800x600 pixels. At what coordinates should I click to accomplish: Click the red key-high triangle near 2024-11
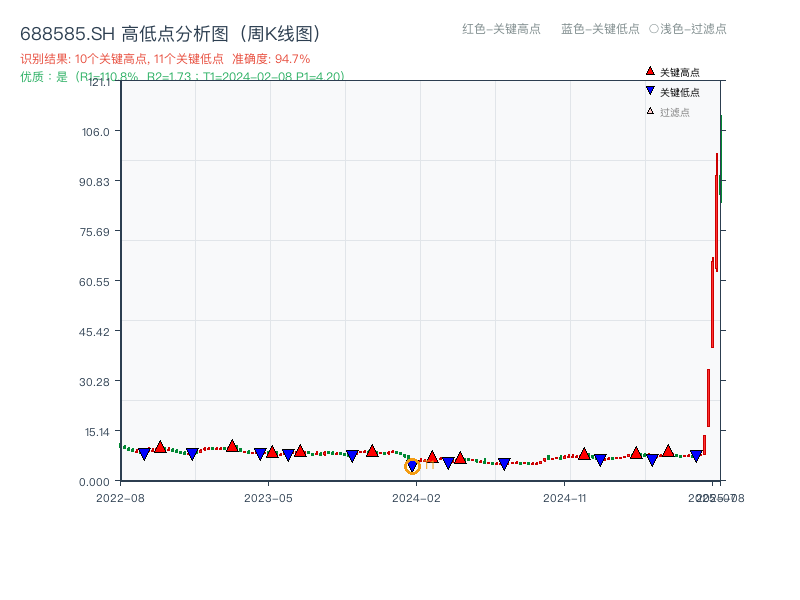tap(583, 452)
